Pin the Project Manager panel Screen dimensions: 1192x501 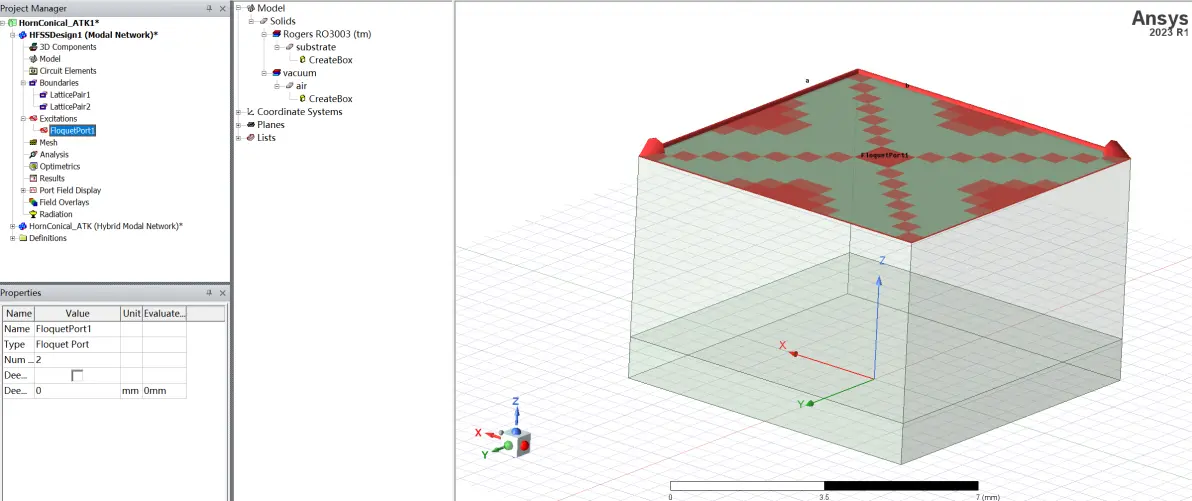tap(209, 8)
